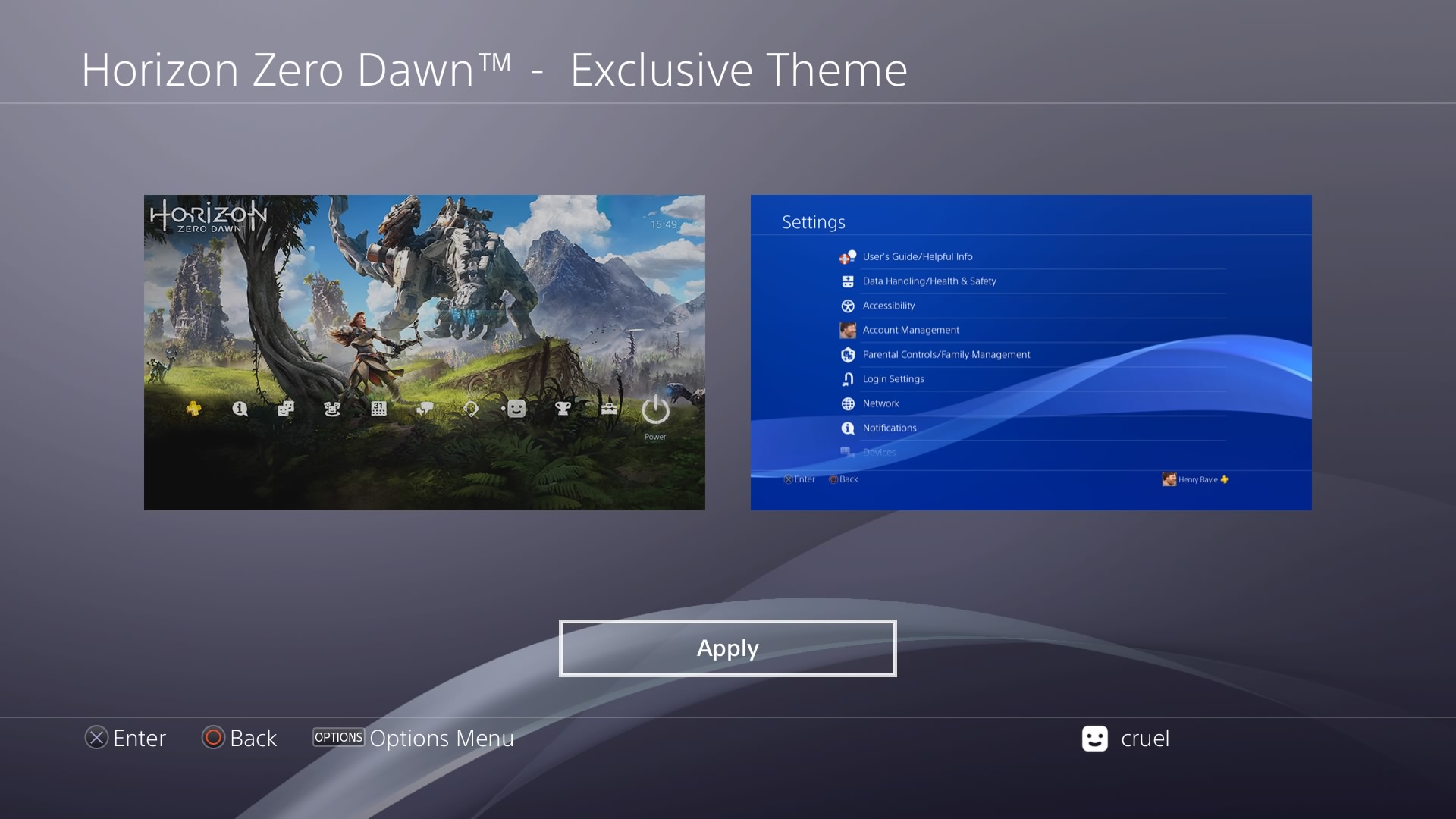This screenshot has width=1456, height=819.
Task: Click Accessibility in the settings preview
Action: (888, 306)
